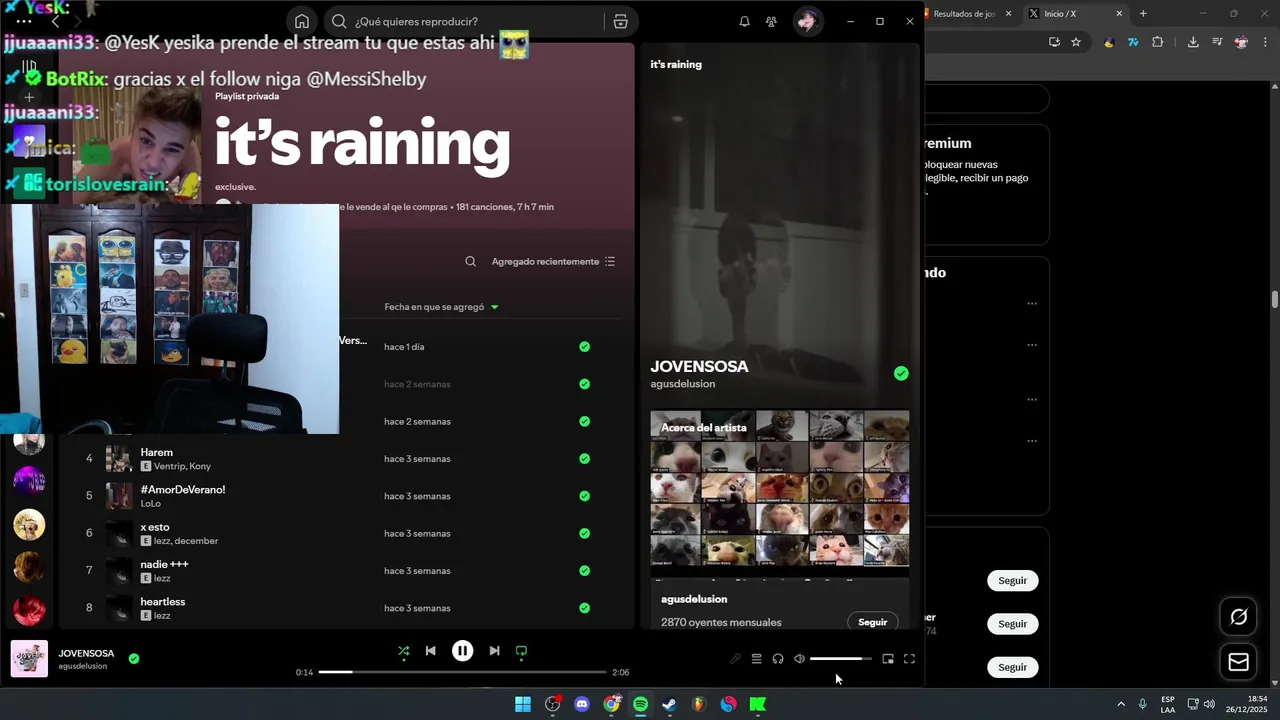Open FL Studio from the taskbar
Screen dimensions: 1280x720
pos(699,704)
